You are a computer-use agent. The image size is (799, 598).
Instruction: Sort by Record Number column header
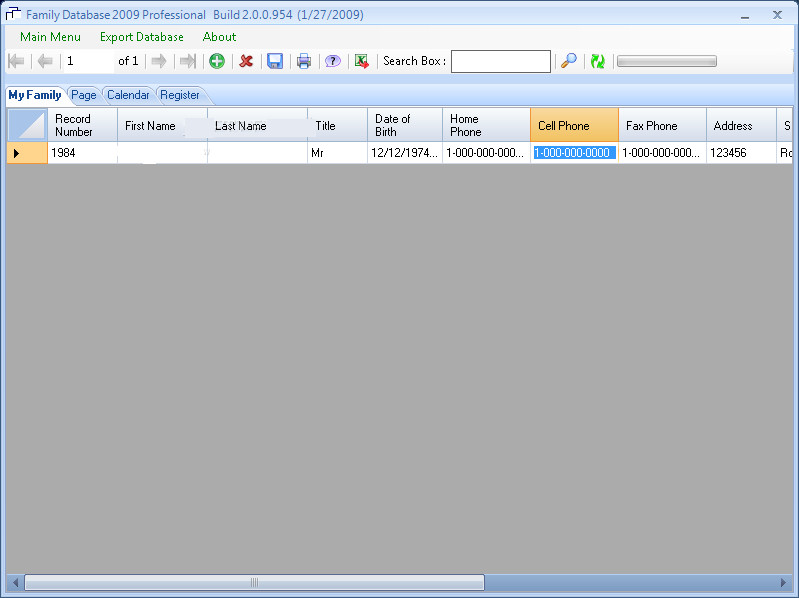pos(82,125)
